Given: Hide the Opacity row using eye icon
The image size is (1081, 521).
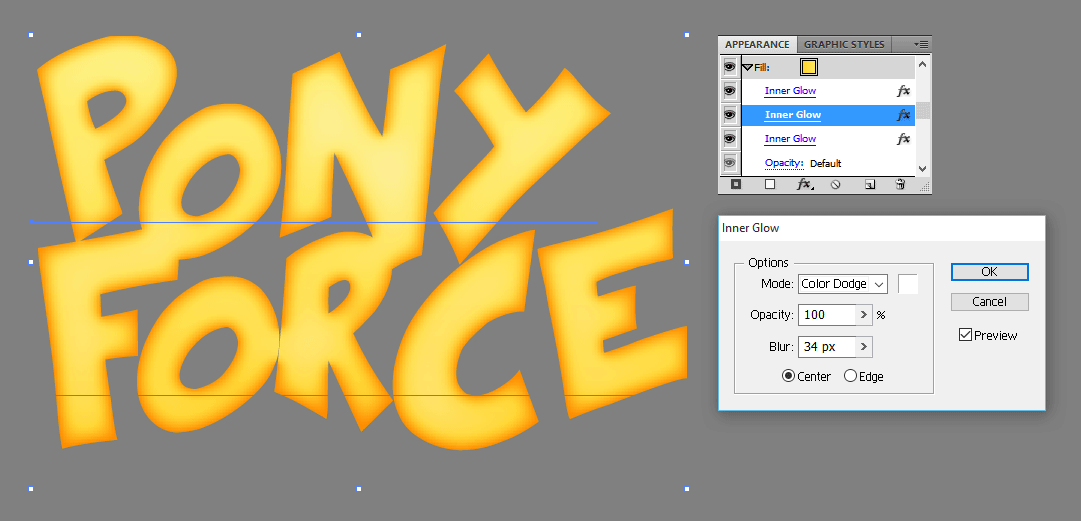Looking at the screenshot, I should click(x=729, y=163).
